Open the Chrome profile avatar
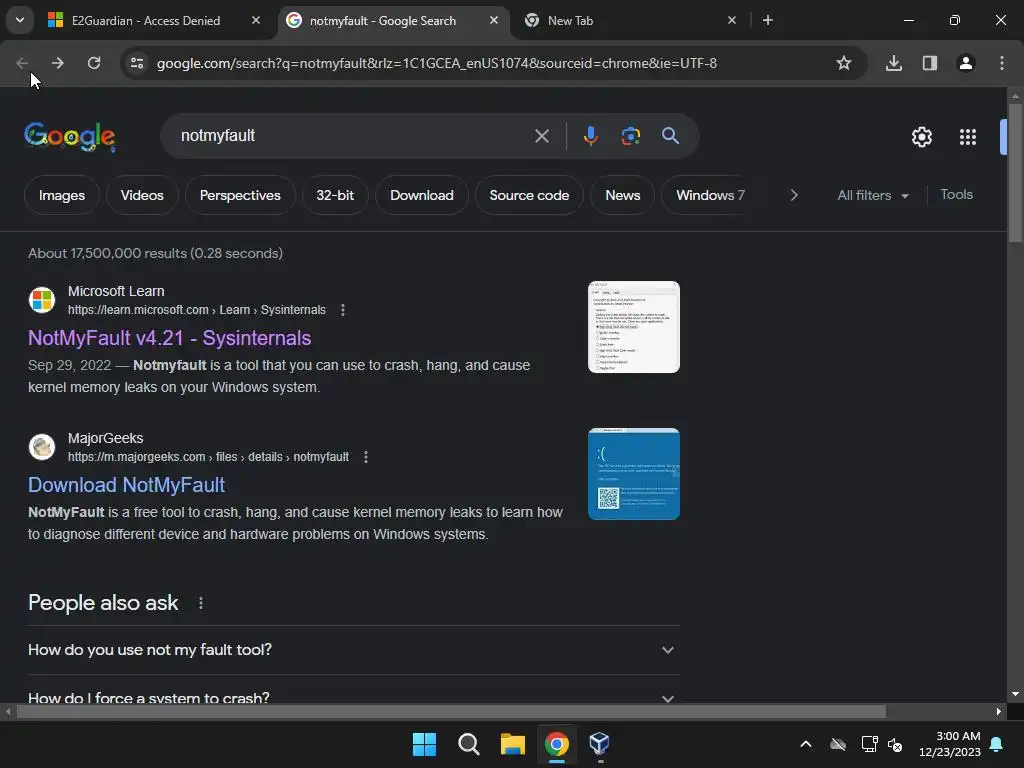This screenshot has width=1024, height=768. 965,63
